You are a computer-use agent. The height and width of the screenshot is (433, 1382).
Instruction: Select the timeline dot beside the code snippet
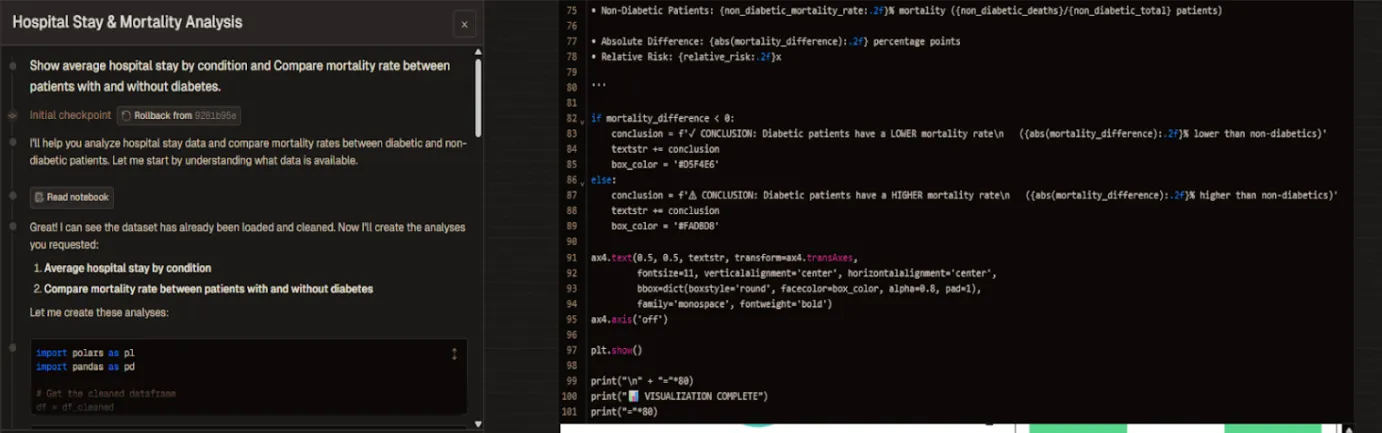click(x=12, y=347)
